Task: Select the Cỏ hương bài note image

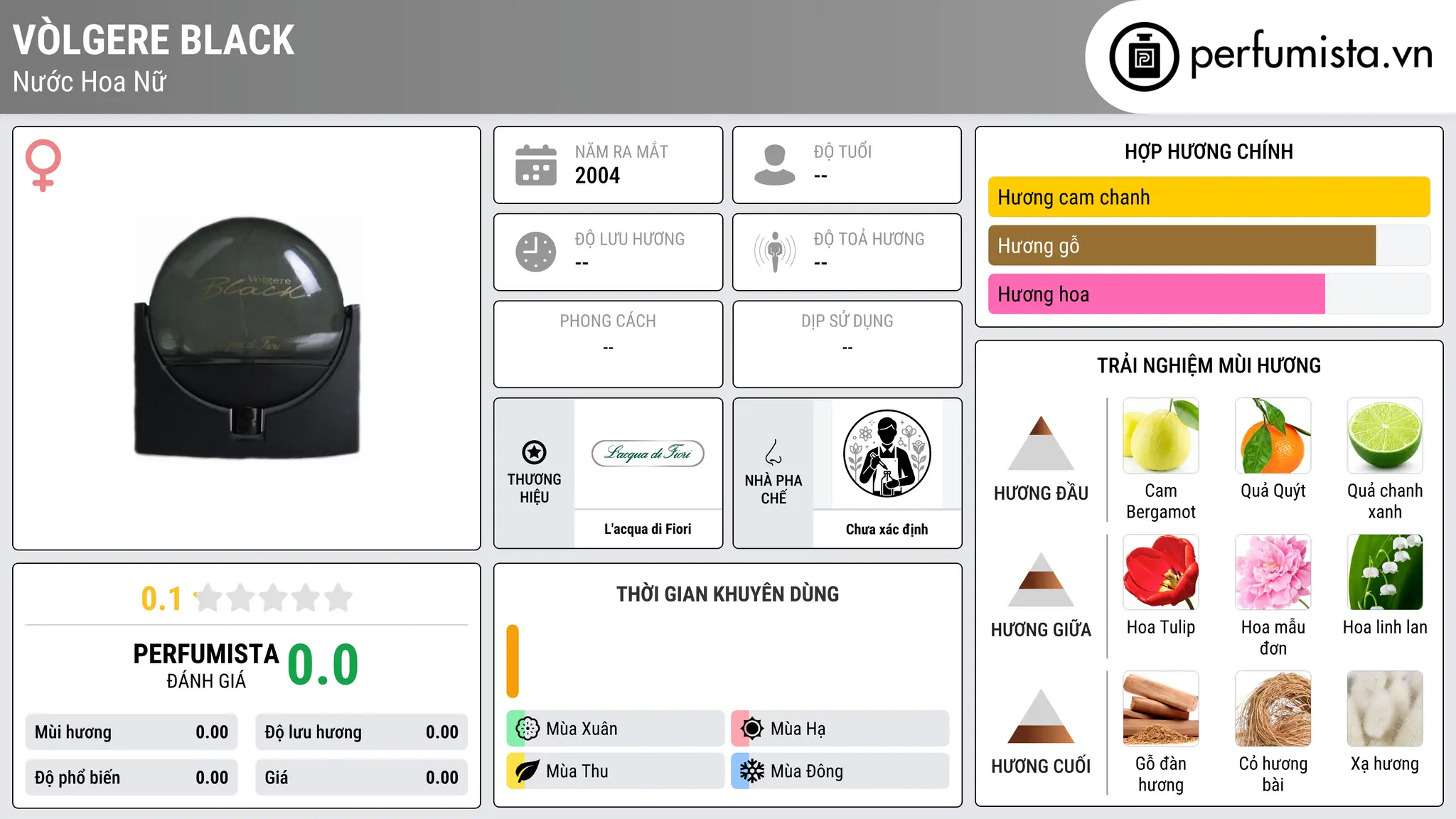Action: click(1273, 709)
